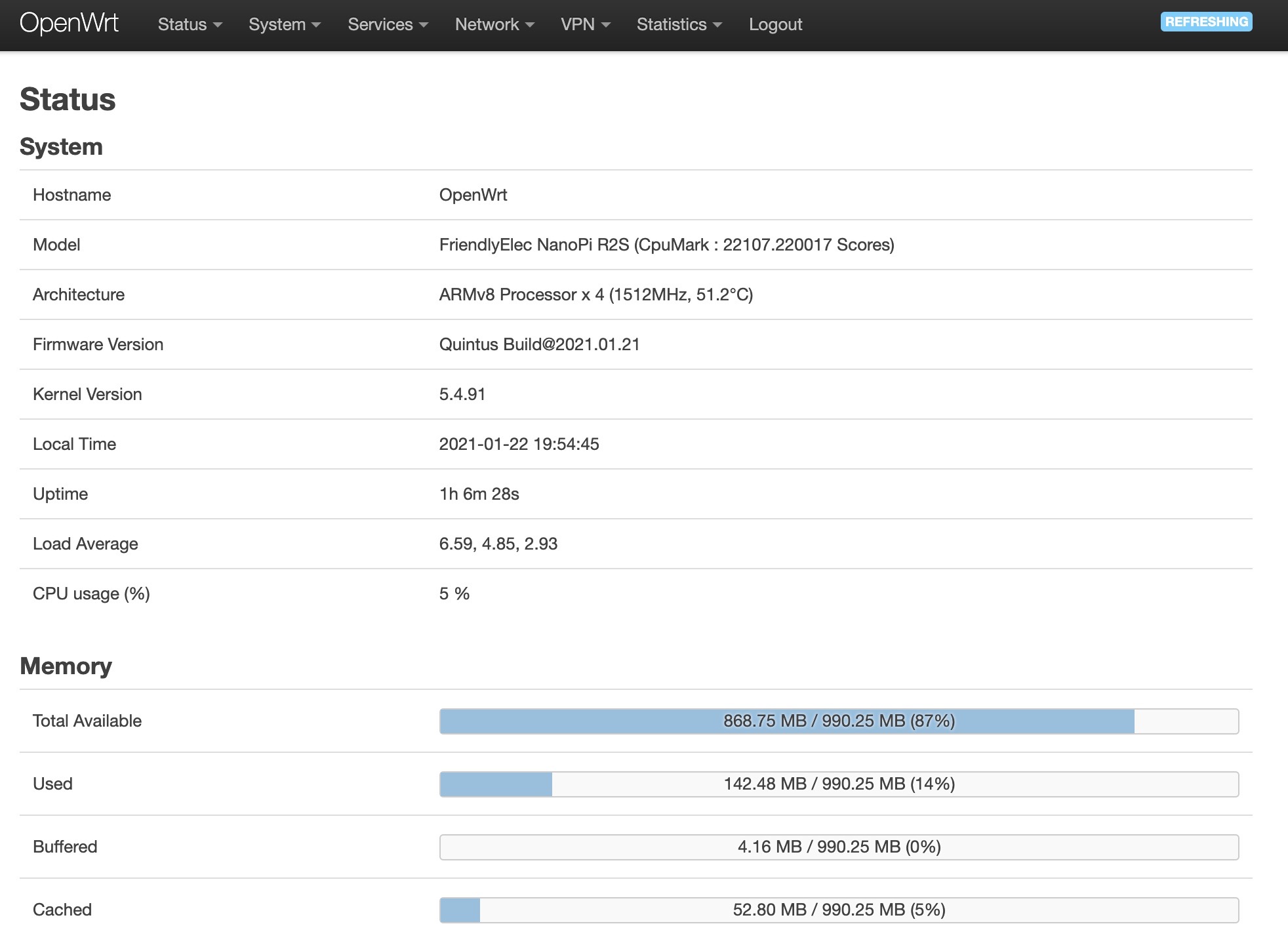
Task: Open the Status dropdown menu
Action: pyautogui.click(x=190, y=24)
